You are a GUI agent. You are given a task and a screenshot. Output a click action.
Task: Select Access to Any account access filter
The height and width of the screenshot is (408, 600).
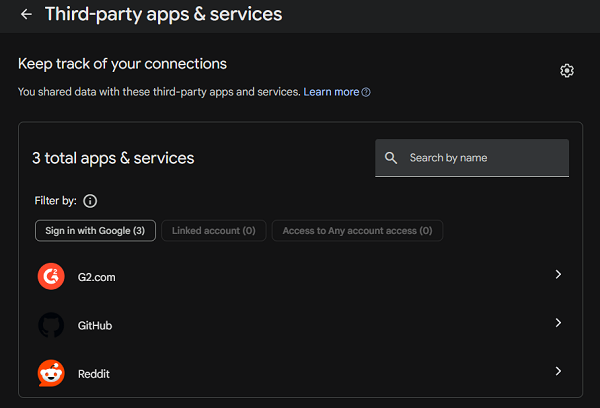click(x=357, y=230)
